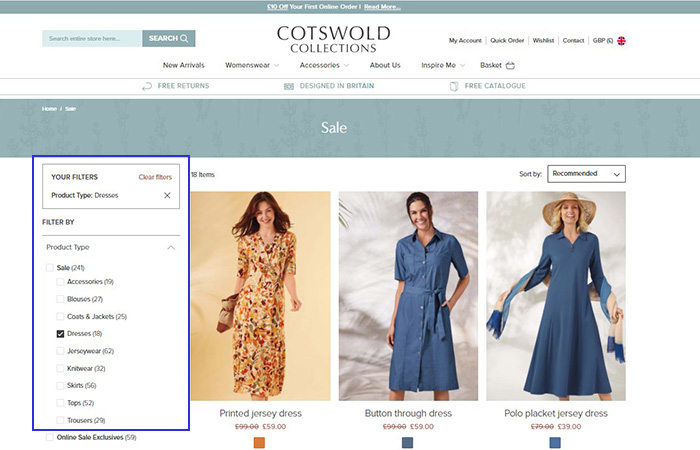This screenshot has height=450, width=700.
Task: Expand the Womenswear menu chevron
Action: pos(276,66)
